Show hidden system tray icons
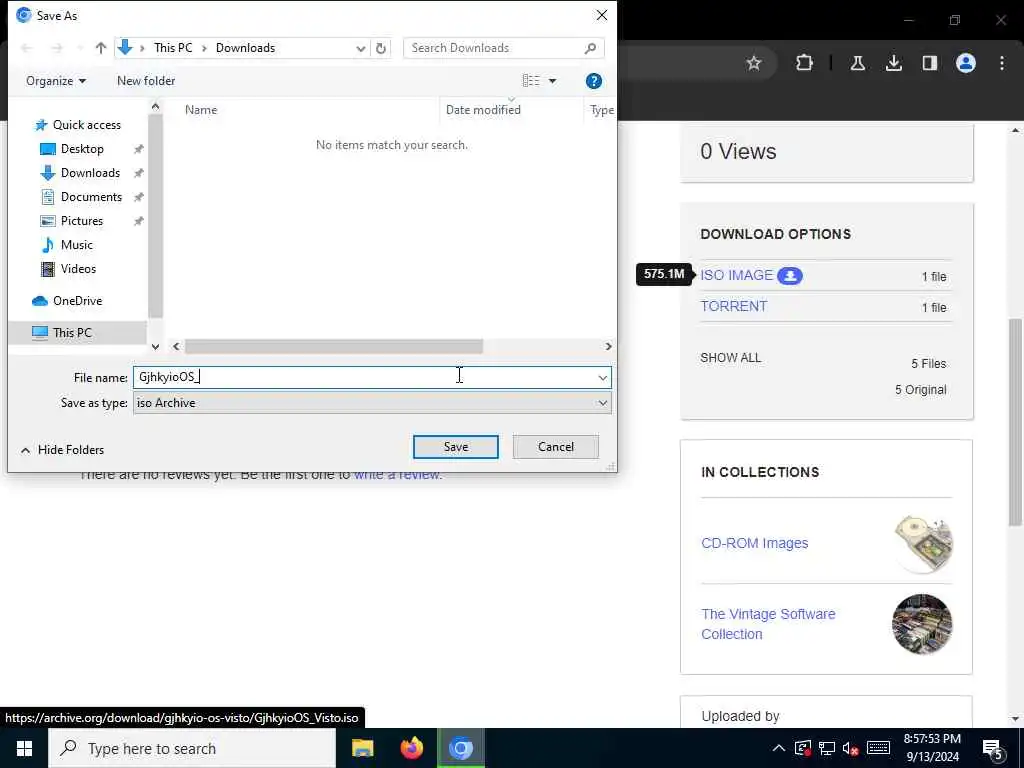The width and height of the screenshot is (1024, 768). pos(778,748)
